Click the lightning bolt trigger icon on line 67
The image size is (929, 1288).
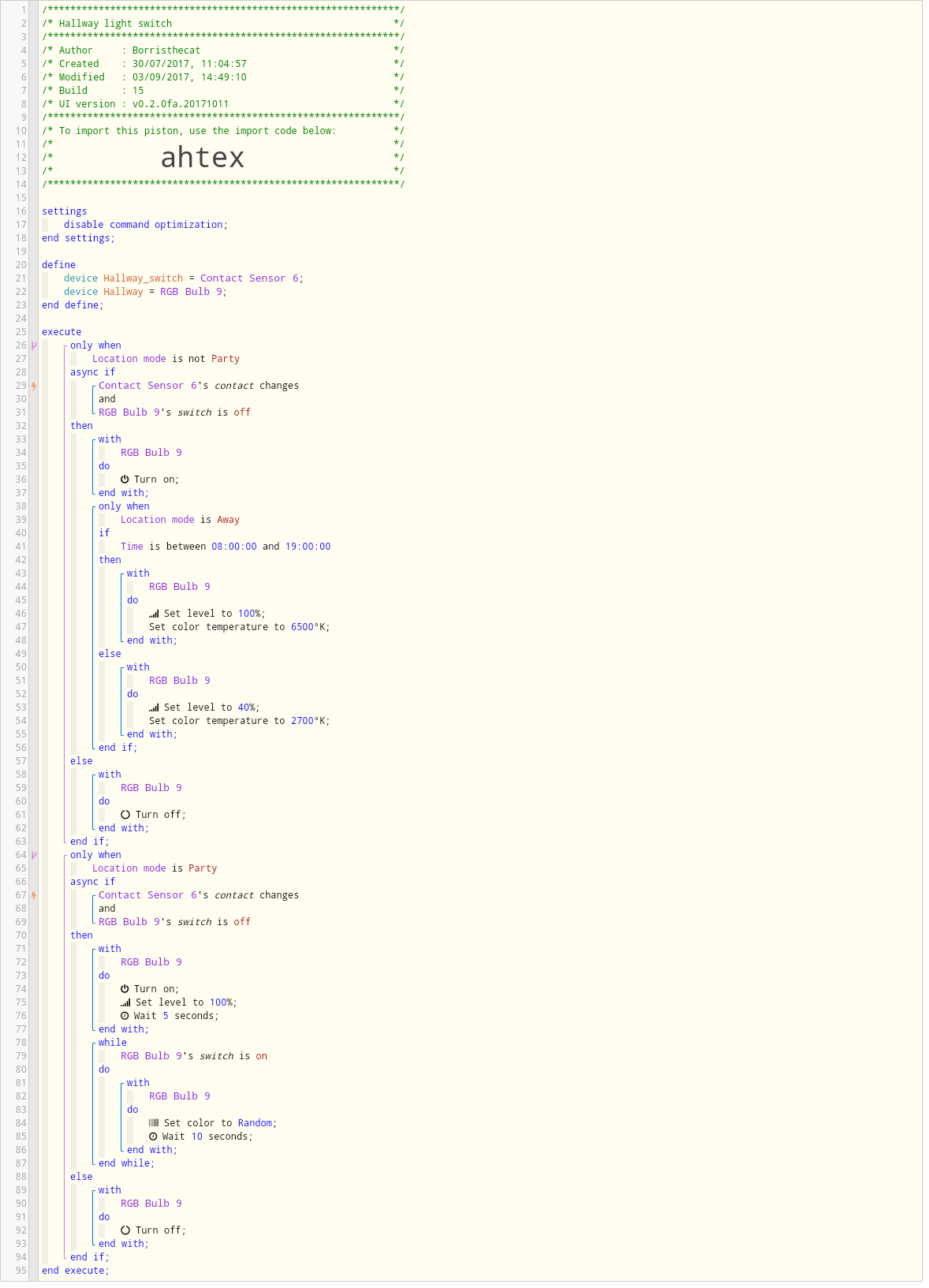[34, 895]
